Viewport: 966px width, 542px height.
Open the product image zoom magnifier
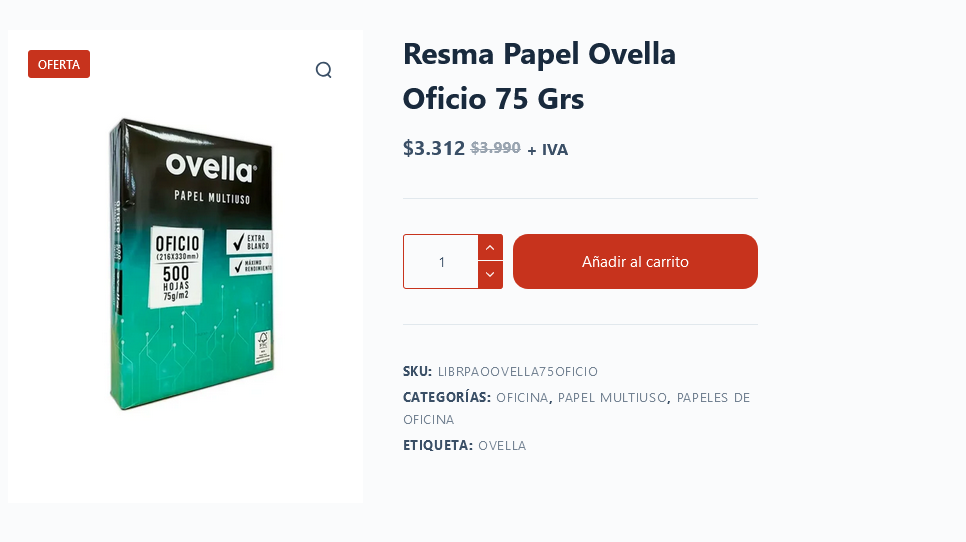[x=323, y=70]
